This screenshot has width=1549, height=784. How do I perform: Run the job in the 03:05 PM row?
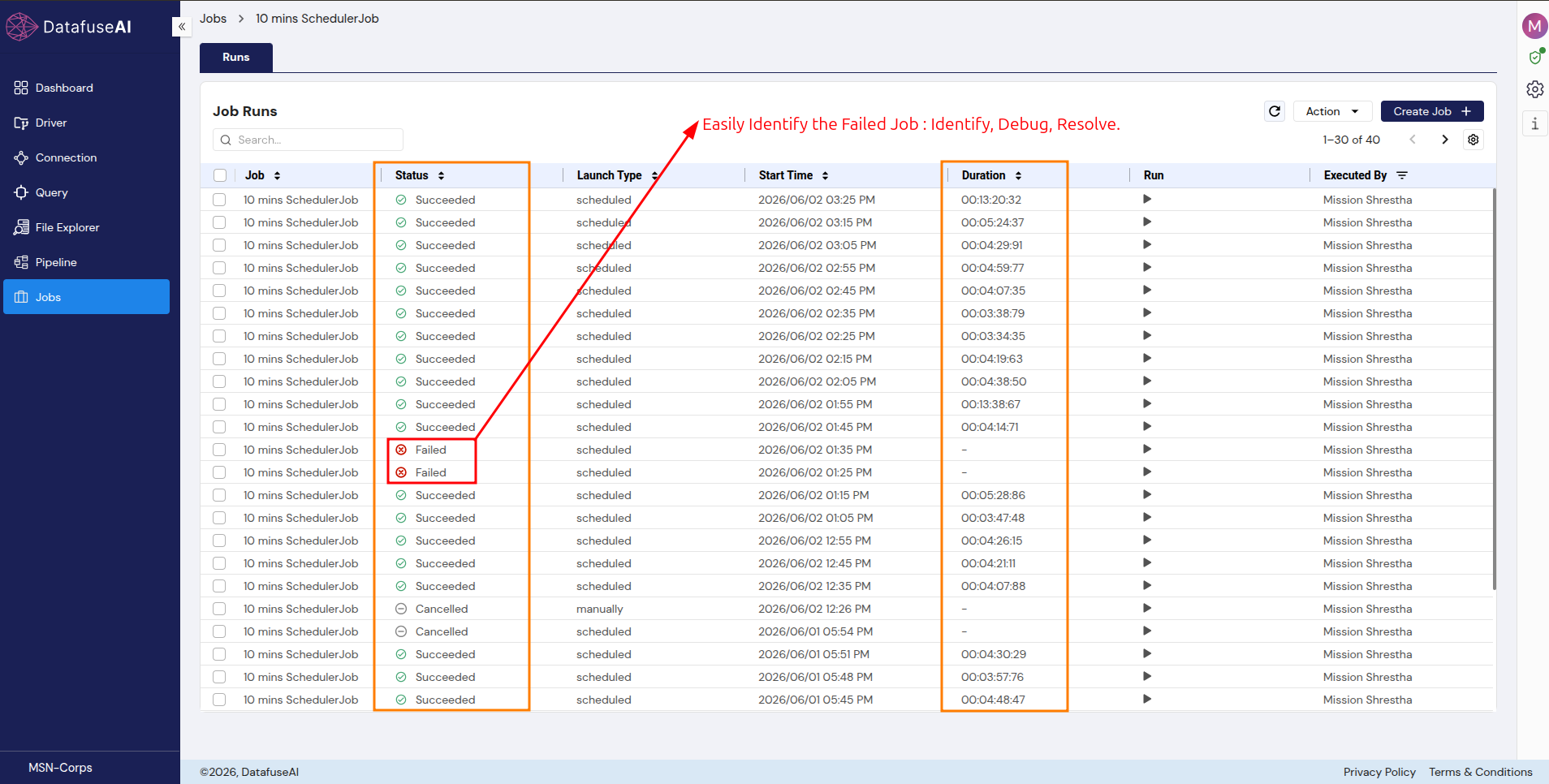[x=1147, y=244]
